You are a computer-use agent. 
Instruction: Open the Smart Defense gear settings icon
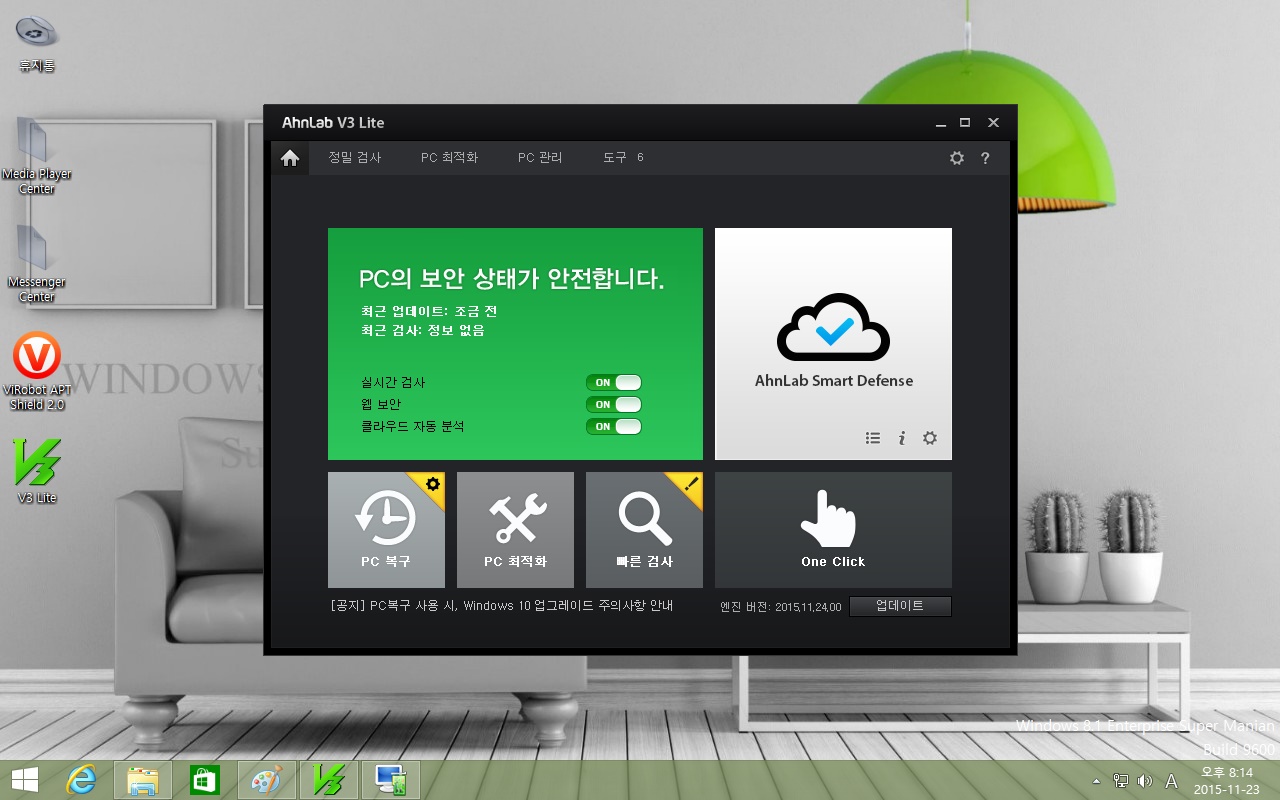(x=930, y=438)
